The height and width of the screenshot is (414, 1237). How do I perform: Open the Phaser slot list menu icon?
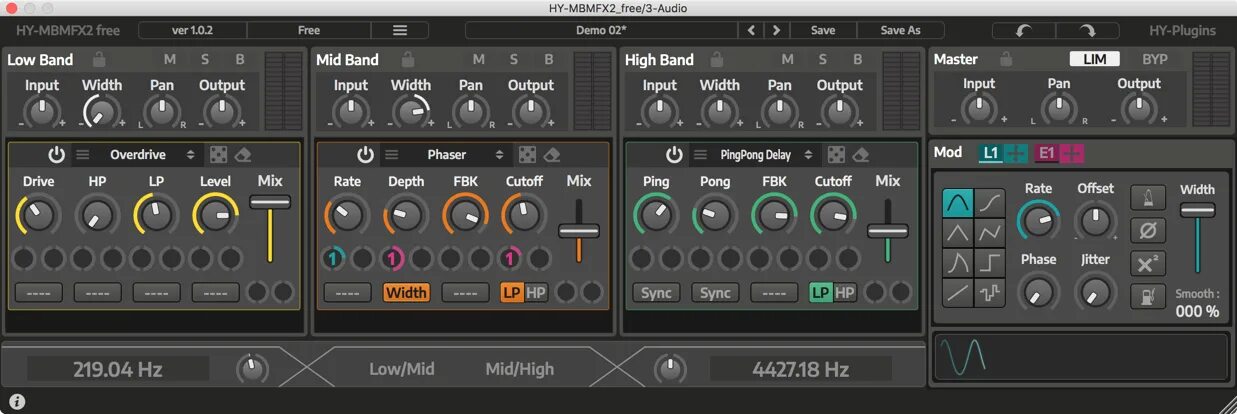(392, 155)
